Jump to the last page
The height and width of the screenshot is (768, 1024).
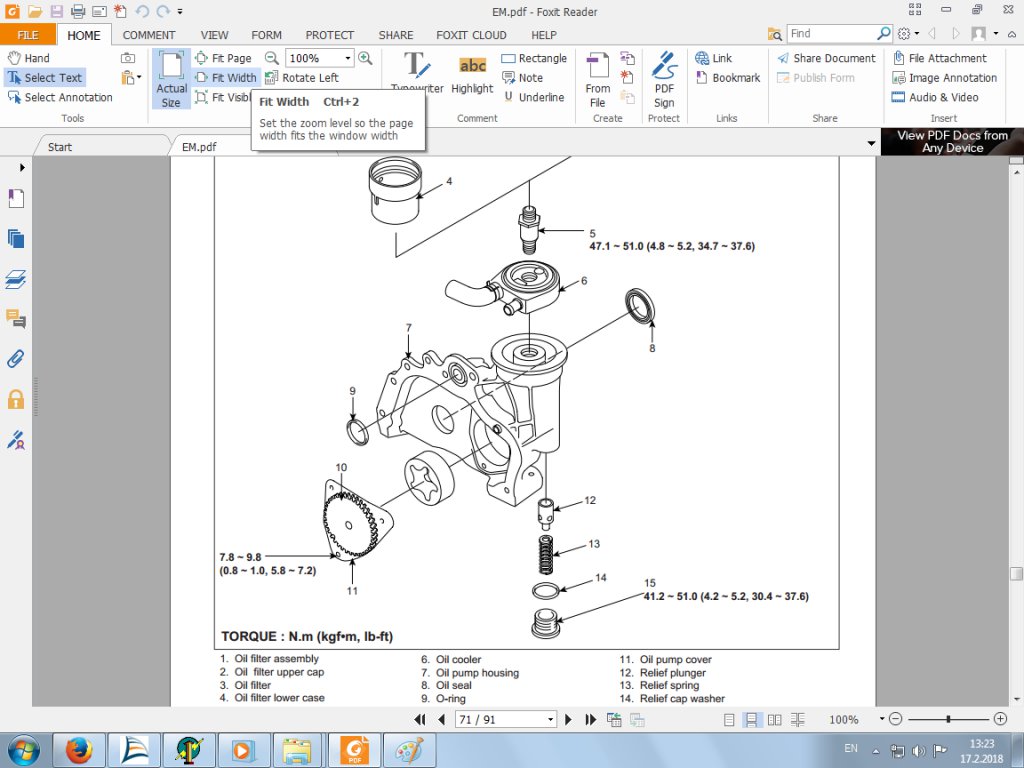click(x=591, y=719)
